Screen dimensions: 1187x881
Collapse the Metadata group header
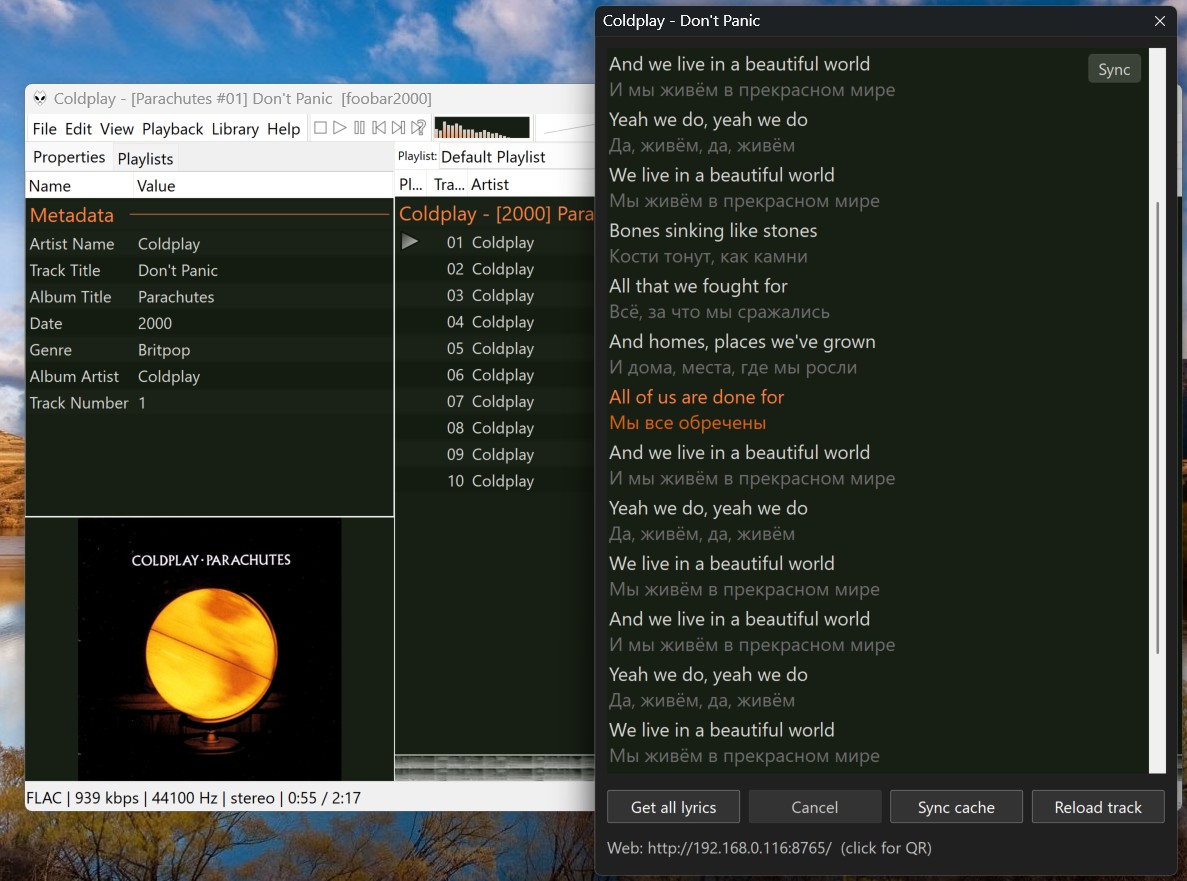[209, 215]
